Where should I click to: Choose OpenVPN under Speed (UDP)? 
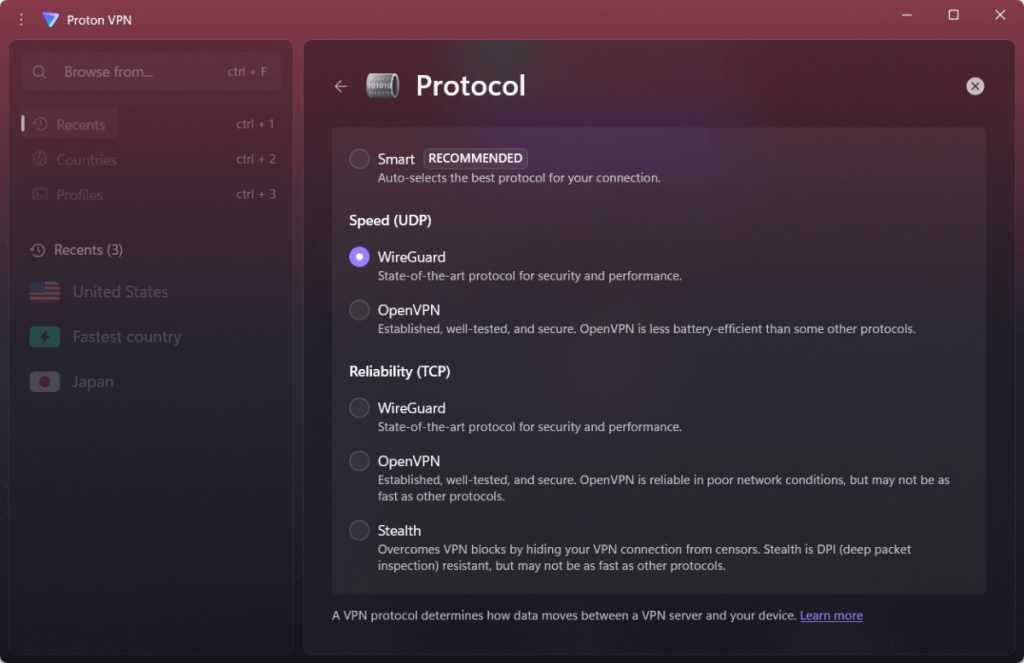(359, 310)
